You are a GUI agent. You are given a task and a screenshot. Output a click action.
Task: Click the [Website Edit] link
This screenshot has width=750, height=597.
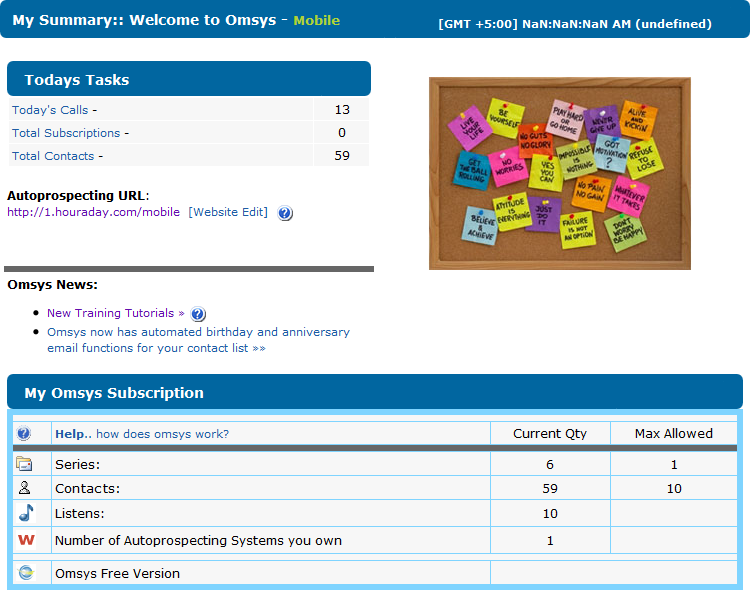pos(228,212)
